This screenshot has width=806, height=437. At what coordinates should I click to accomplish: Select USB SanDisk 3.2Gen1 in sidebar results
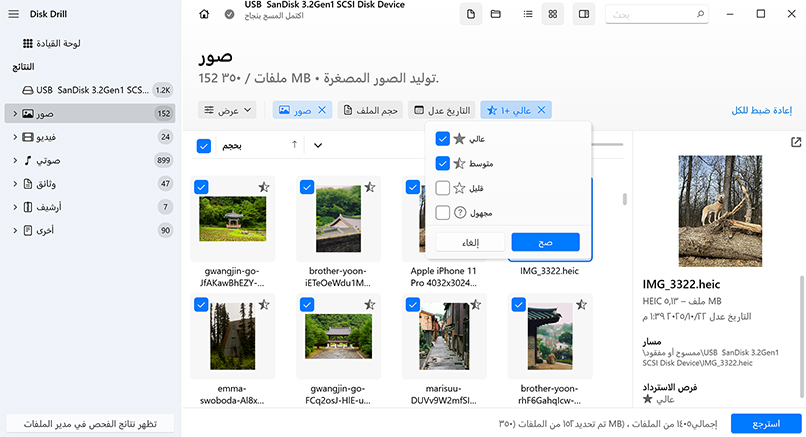coord(90,90)
